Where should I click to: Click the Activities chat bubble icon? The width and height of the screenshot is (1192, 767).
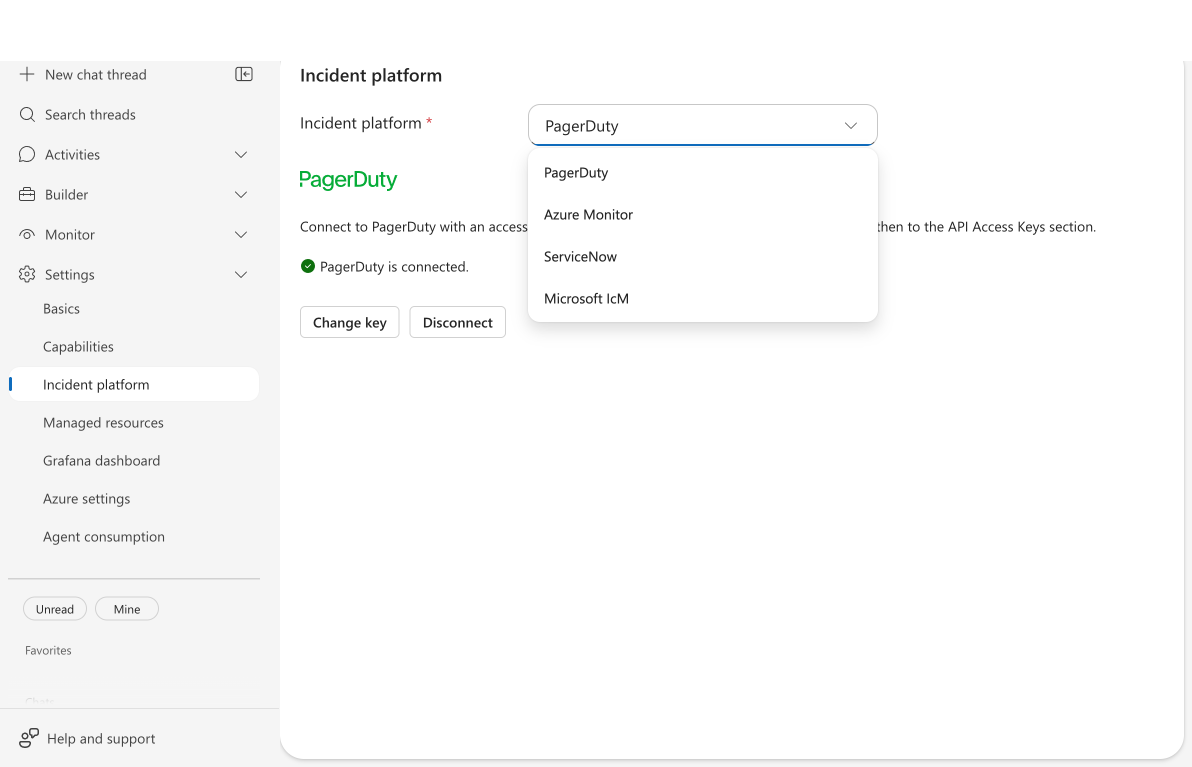[27, 154]
